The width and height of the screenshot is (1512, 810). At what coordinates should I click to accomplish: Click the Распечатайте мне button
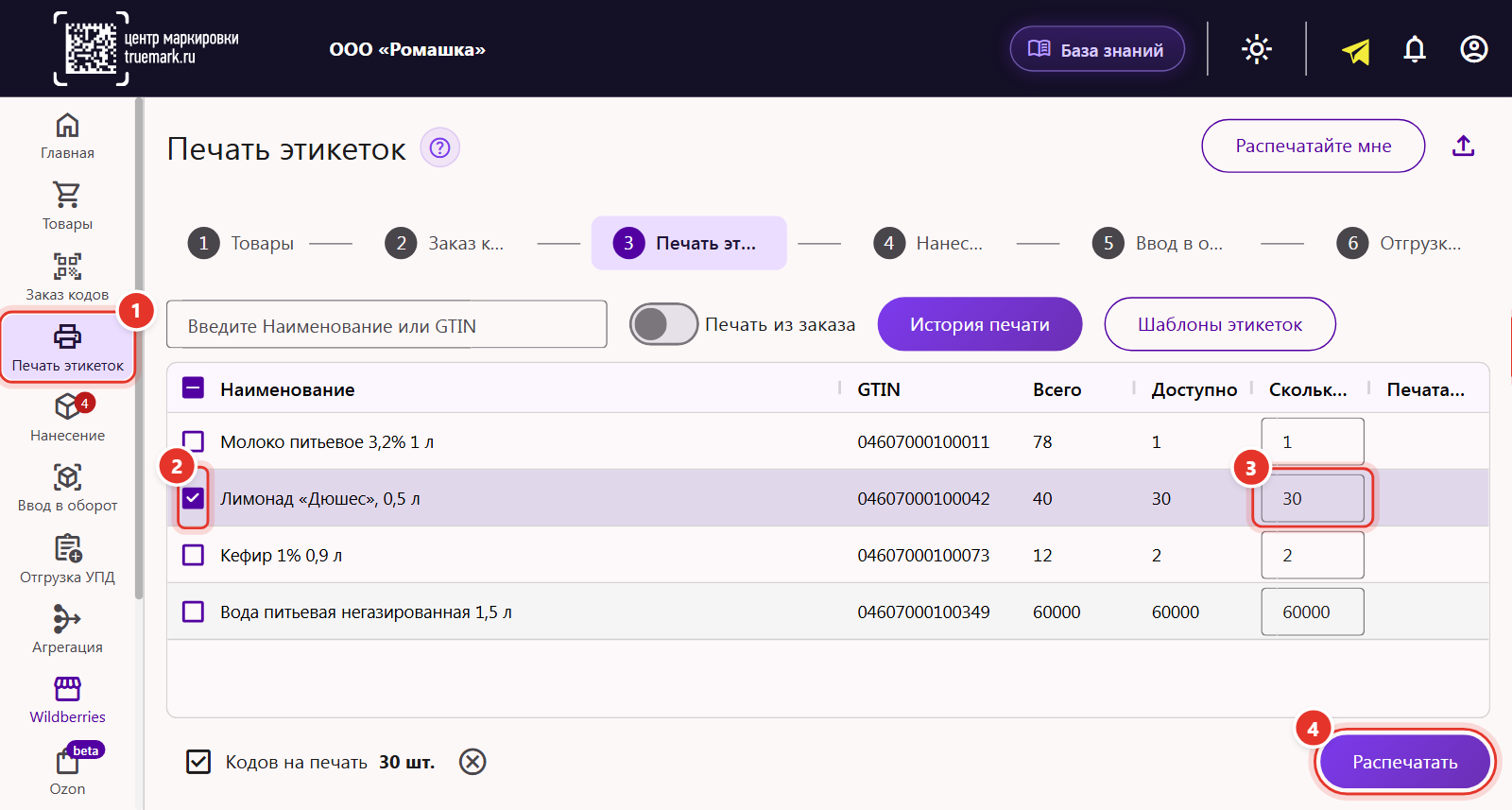click(1314, 146)
